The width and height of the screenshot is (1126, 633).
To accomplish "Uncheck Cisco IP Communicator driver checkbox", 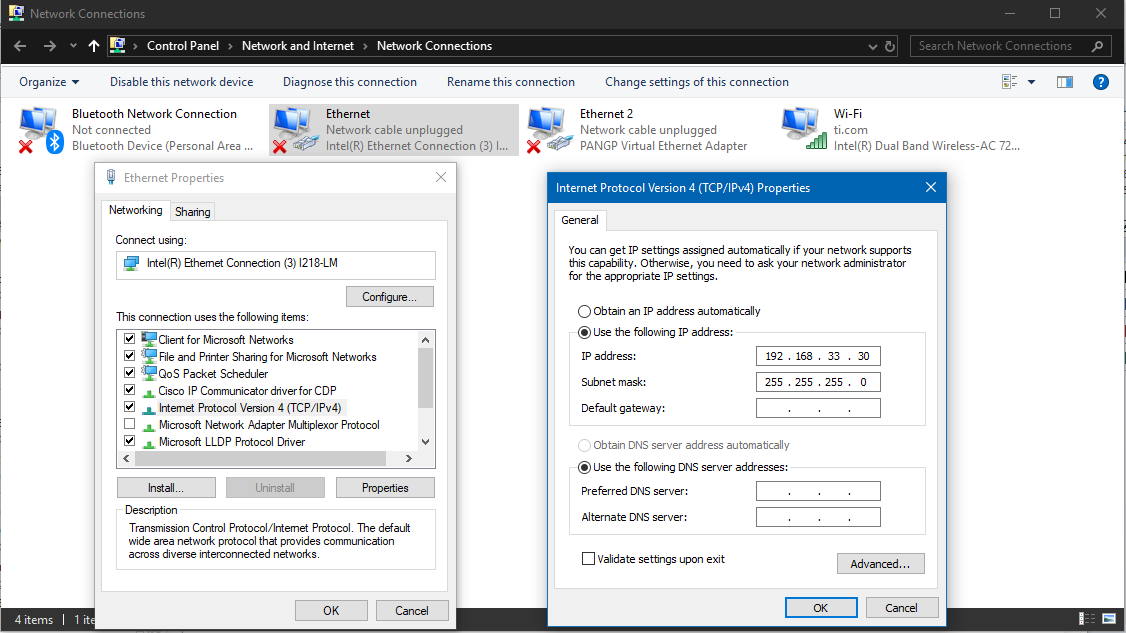I will pyautogui.click(x=129, y=390).
